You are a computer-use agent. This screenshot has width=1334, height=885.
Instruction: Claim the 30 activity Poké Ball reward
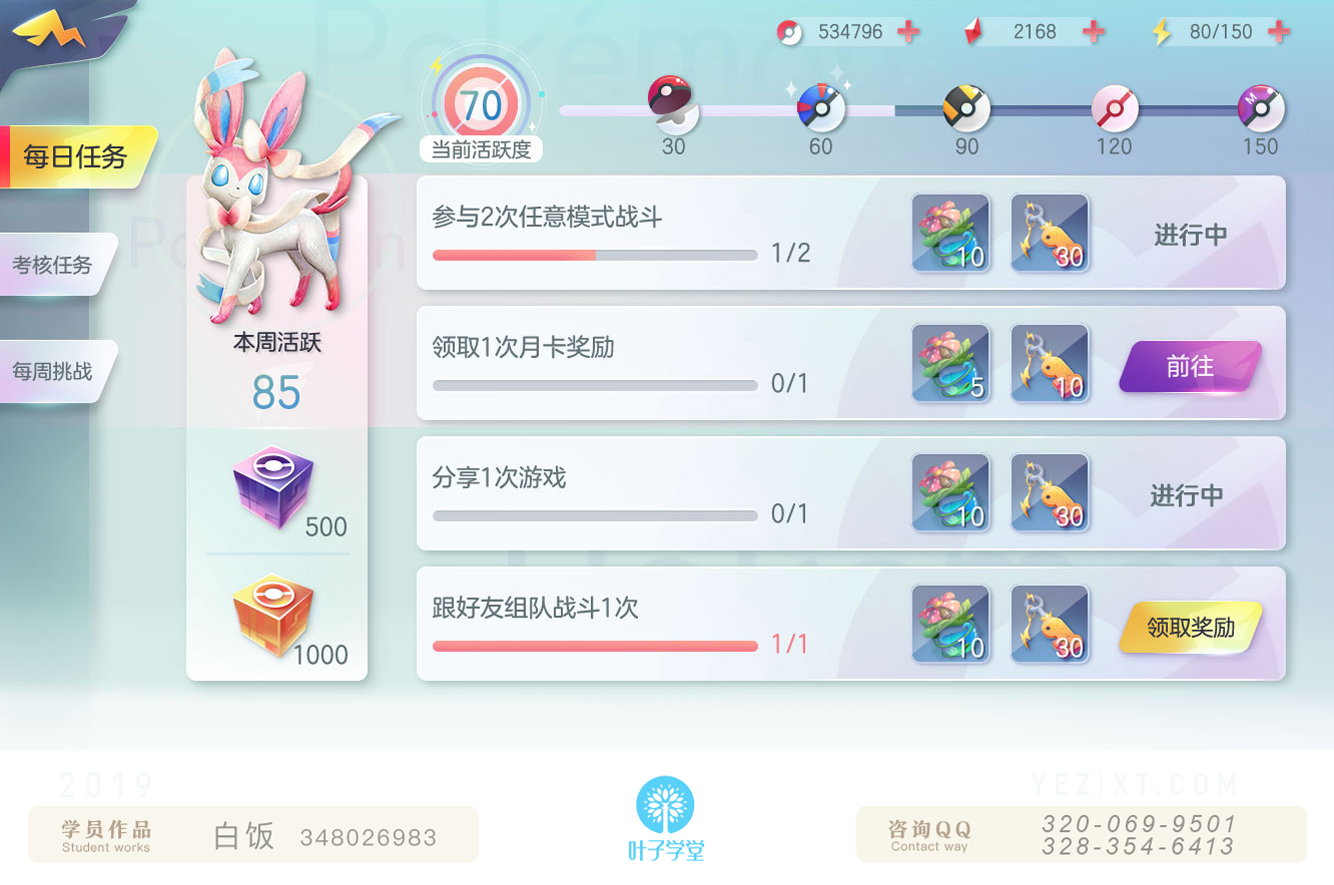(x=673, y=103)
